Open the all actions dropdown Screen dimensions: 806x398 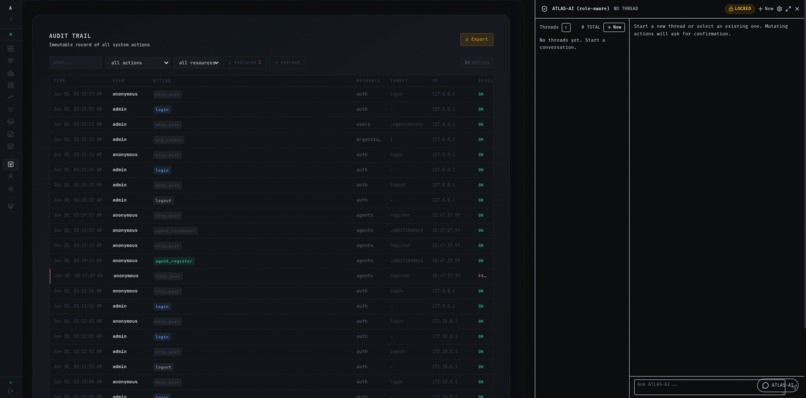(x=138, y=63)
